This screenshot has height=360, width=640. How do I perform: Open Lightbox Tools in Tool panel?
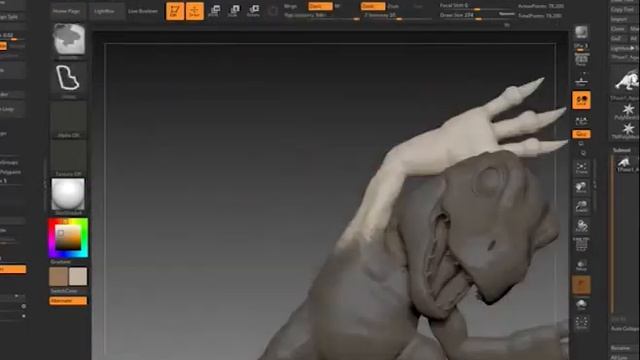[624, 48]
